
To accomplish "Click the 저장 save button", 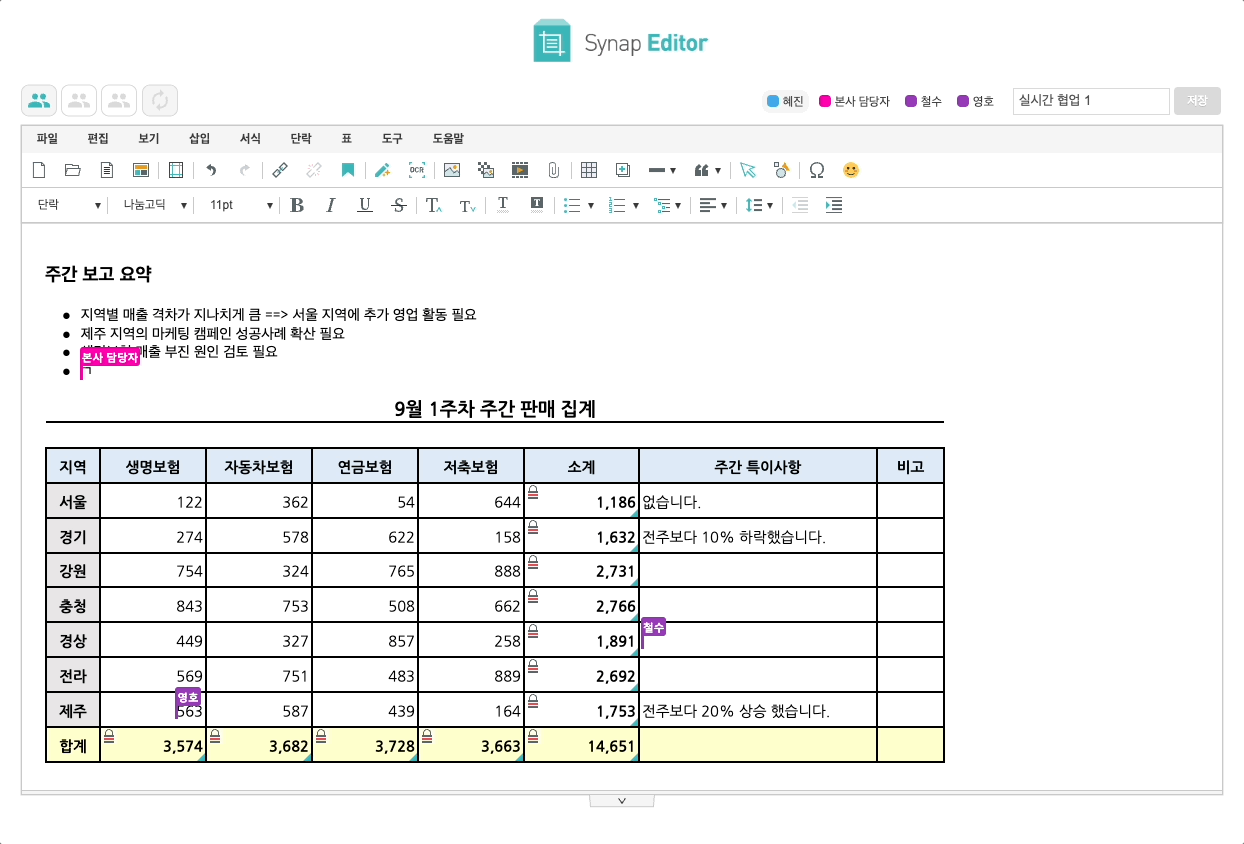I will coord(1197,100).
